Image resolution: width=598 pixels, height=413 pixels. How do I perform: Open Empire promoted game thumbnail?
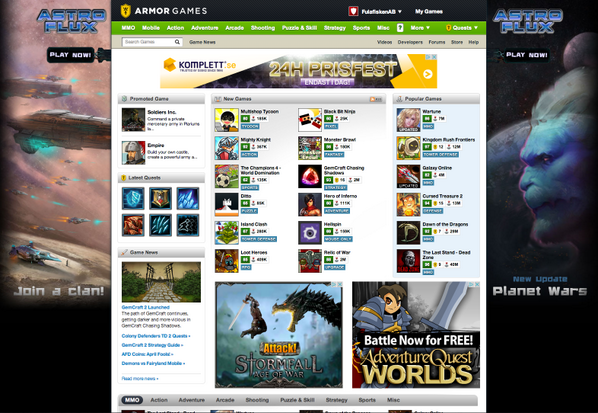pyautogui.click(x=133, y=153)
